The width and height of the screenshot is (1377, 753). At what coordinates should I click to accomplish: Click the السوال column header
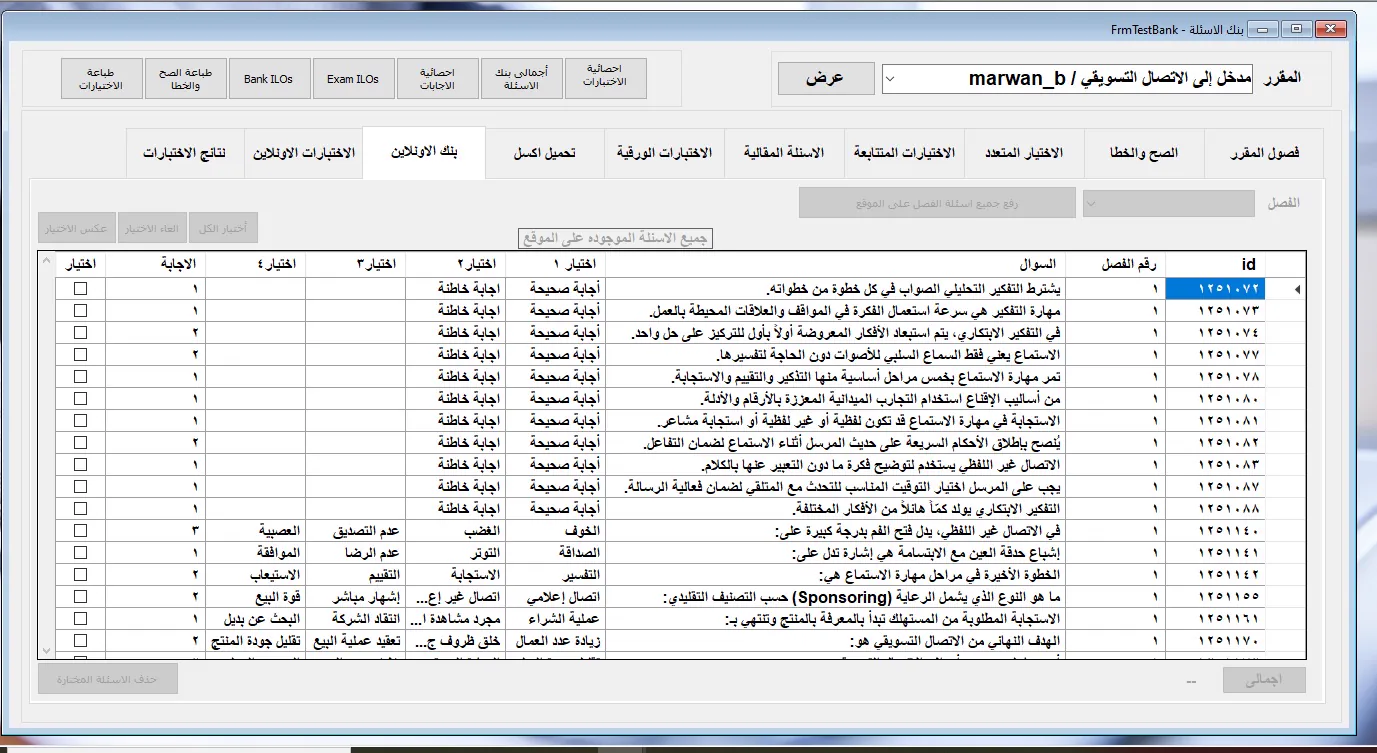tap(836, 264)
